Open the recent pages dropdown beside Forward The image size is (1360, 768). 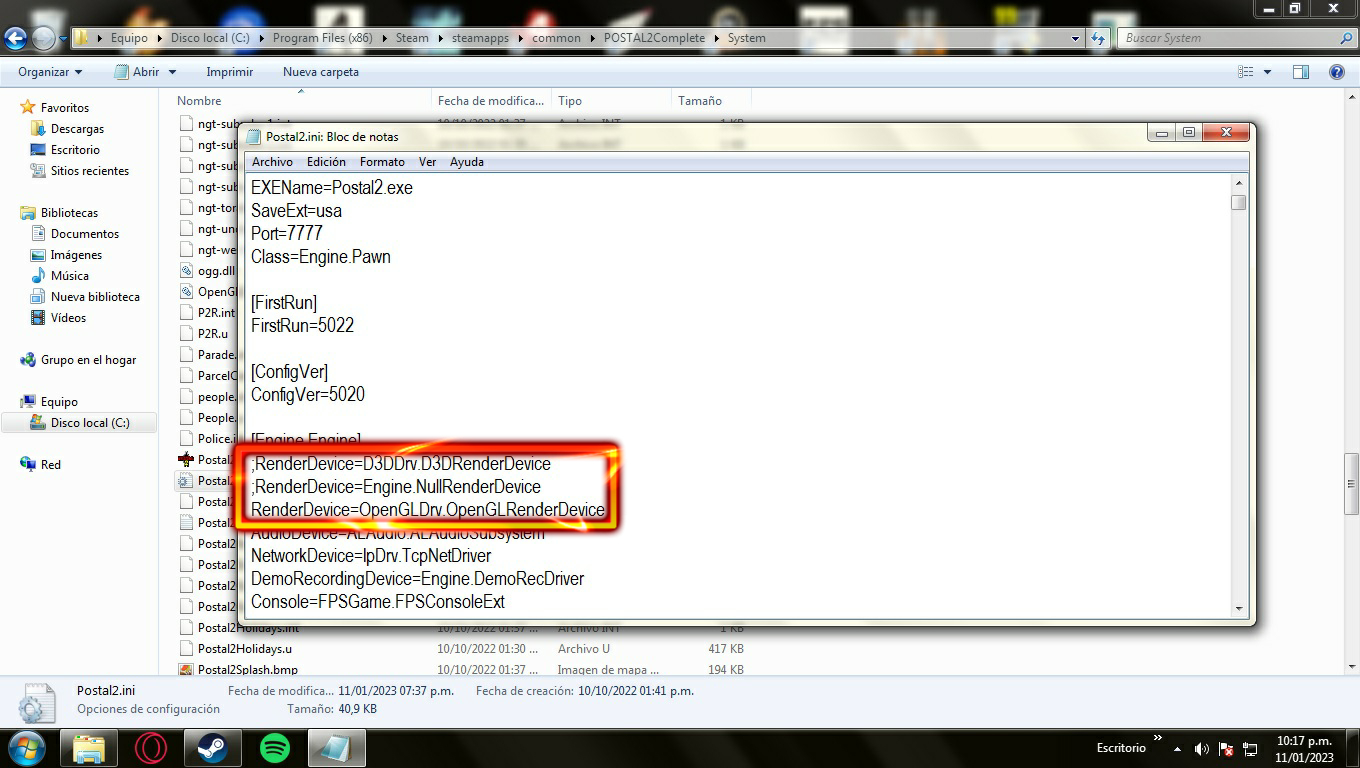[x=63, y=38]
